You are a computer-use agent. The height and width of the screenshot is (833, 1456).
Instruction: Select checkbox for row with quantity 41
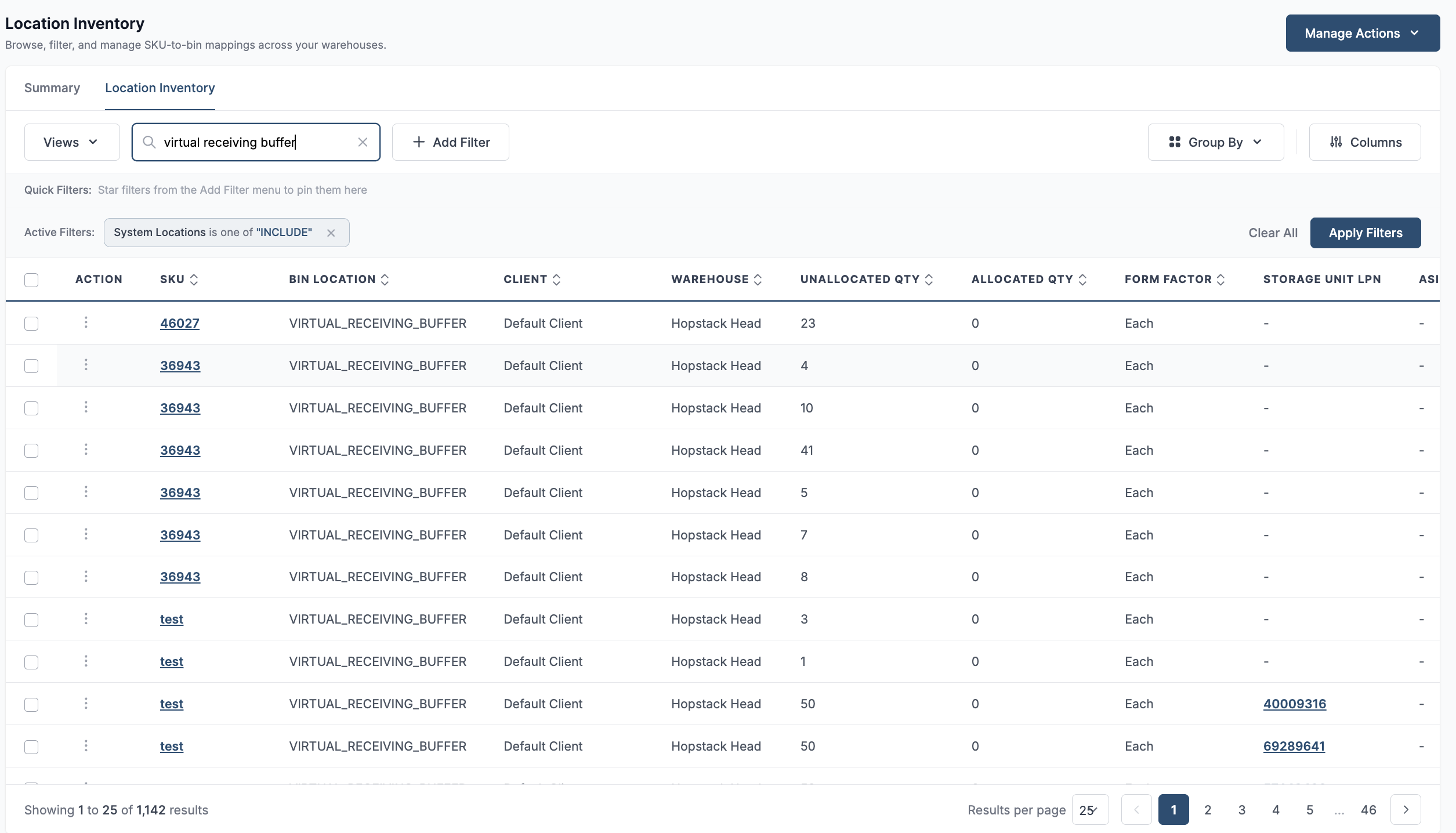click(31, 451)
